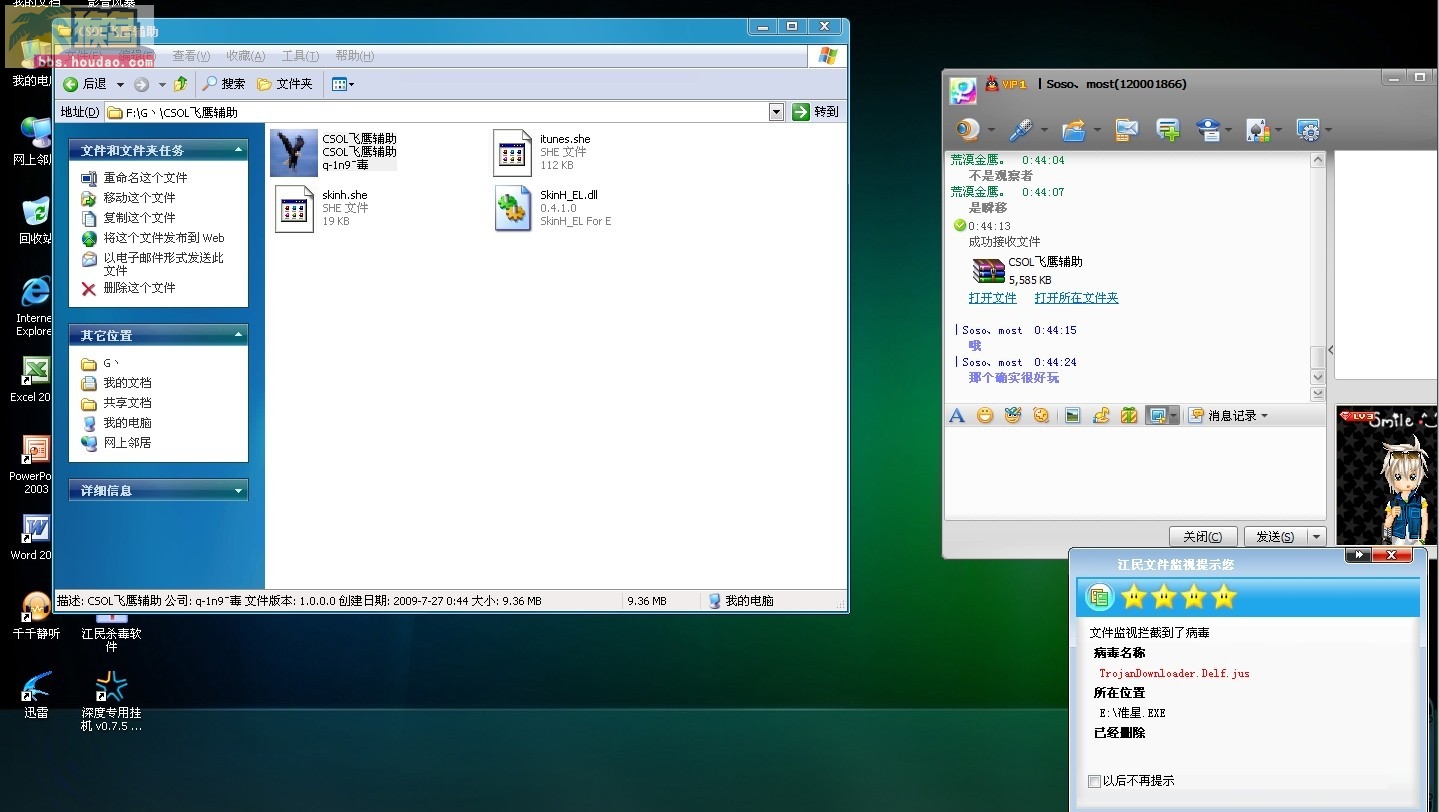Open the forward history dropdown arrow

pos(162,84)
